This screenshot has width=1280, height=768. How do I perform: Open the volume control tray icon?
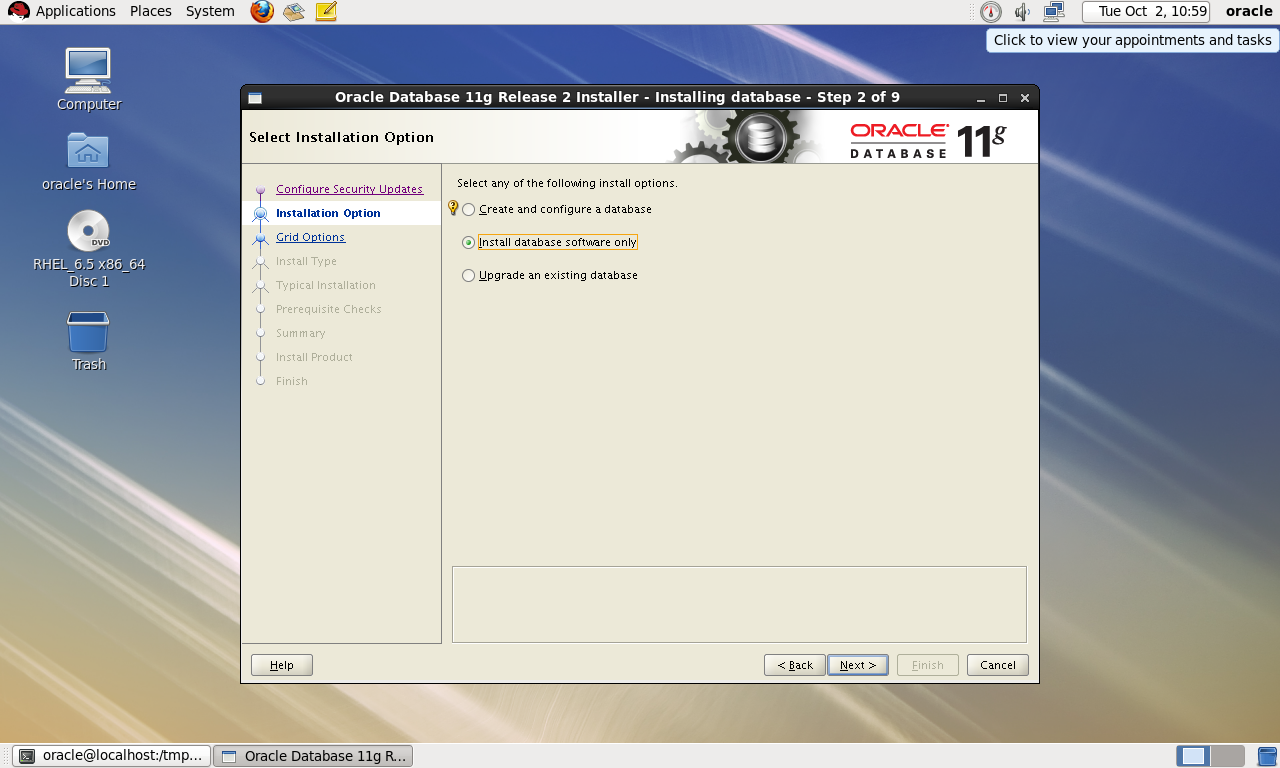point(1022,12)
